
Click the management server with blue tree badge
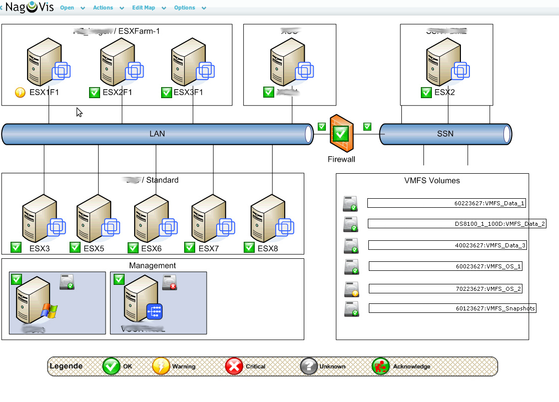[144, 299]
